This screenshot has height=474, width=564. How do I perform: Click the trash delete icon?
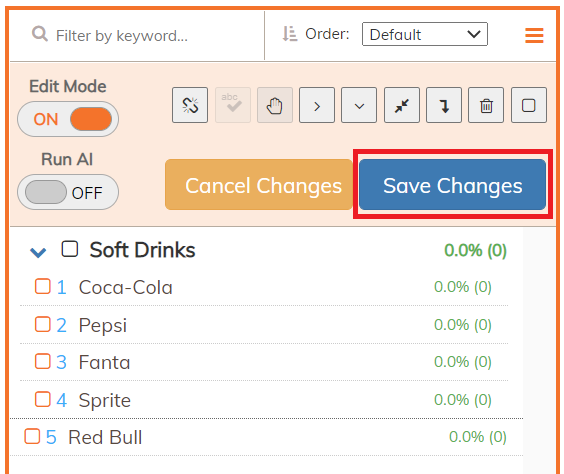[x=486, y=105]
